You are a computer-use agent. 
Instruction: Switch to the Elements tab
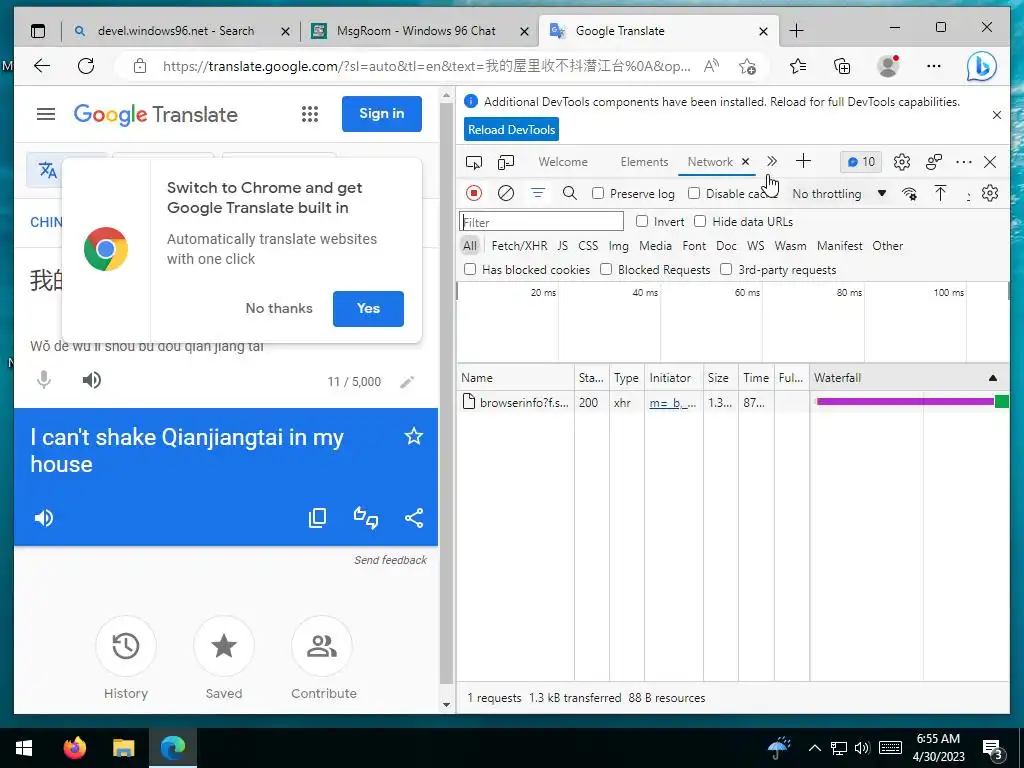click(644, 162)
